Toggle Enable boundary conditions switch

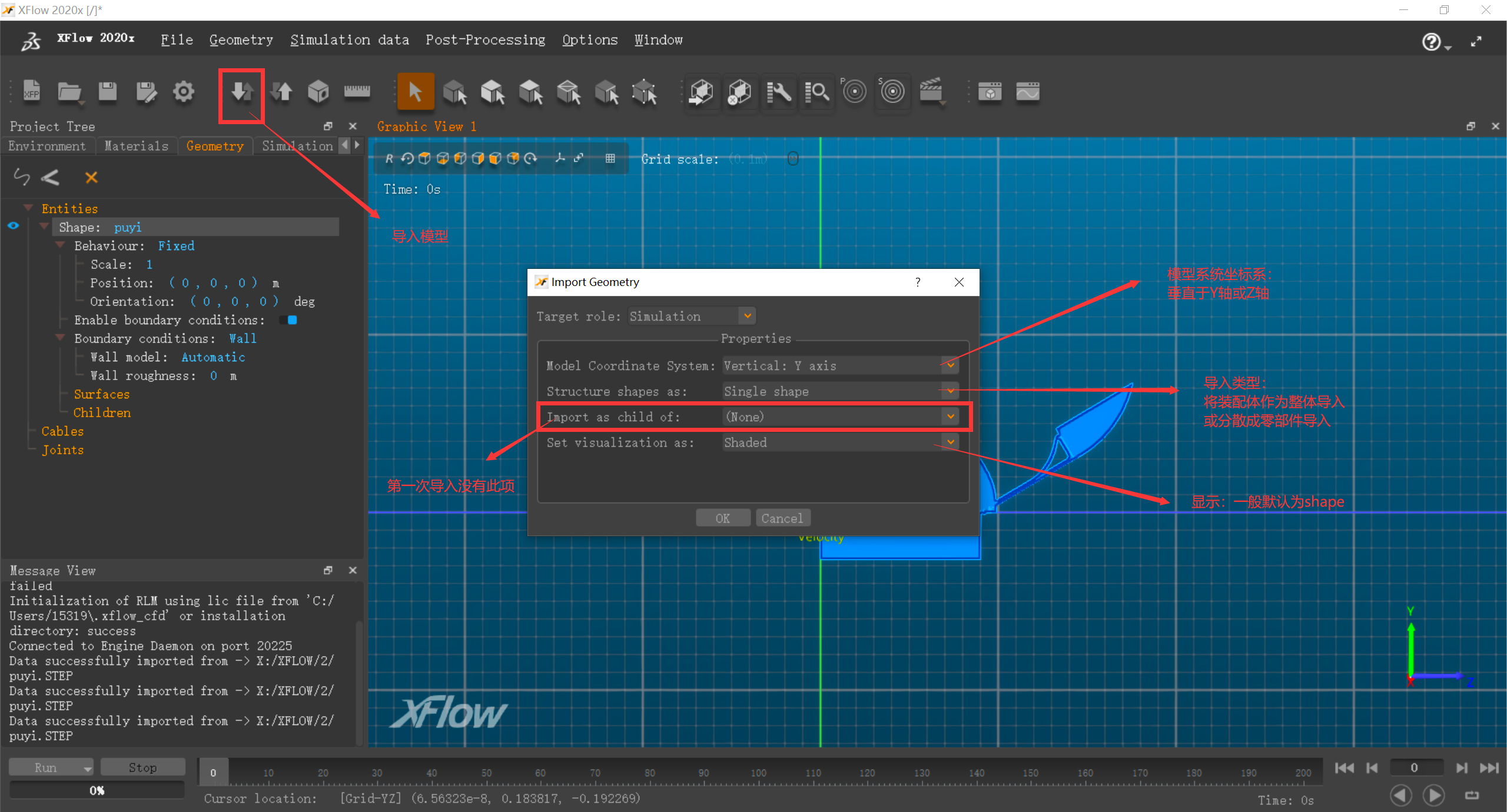tap(288, 320)
